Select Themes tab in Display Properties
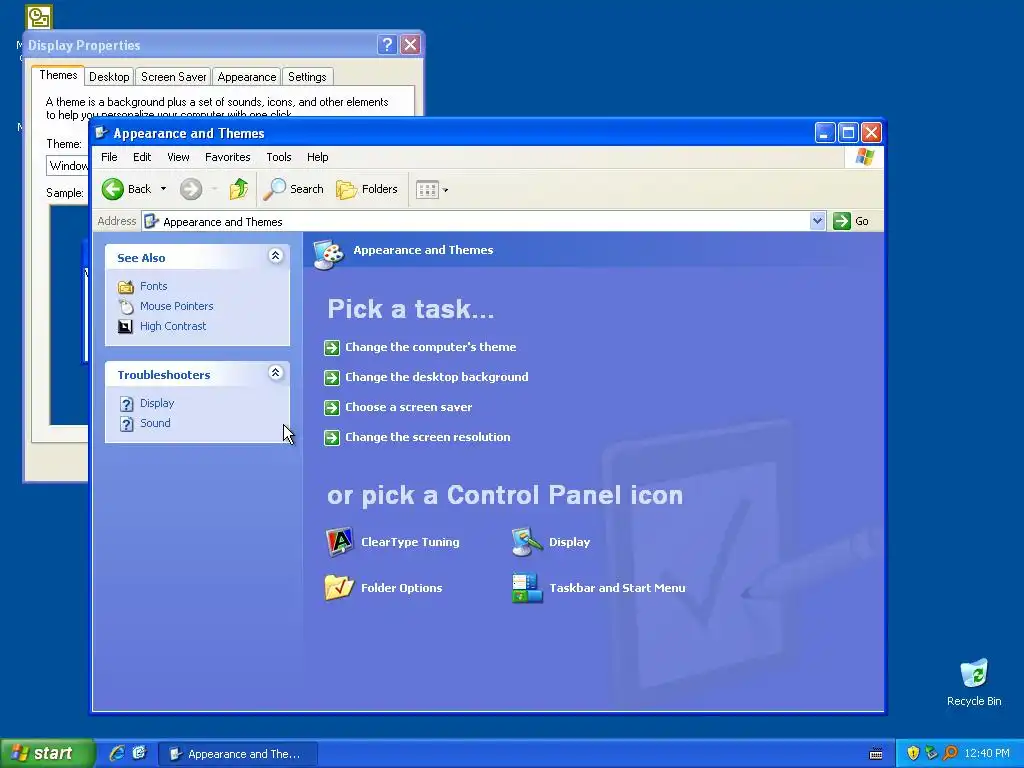The height and width of the screenshot is (768, 1024). (58, 75)
